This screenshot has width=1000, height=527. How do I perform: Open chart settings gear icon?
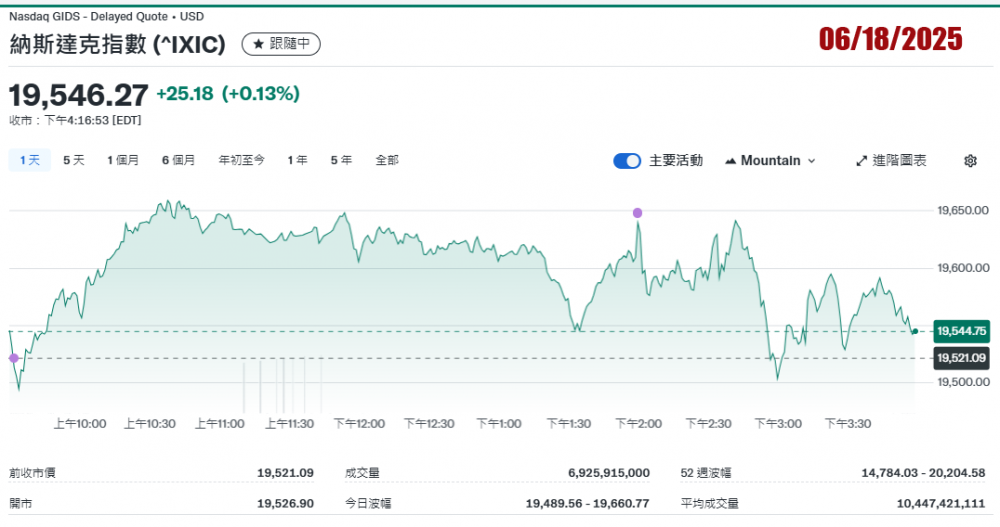coord(969,161)
